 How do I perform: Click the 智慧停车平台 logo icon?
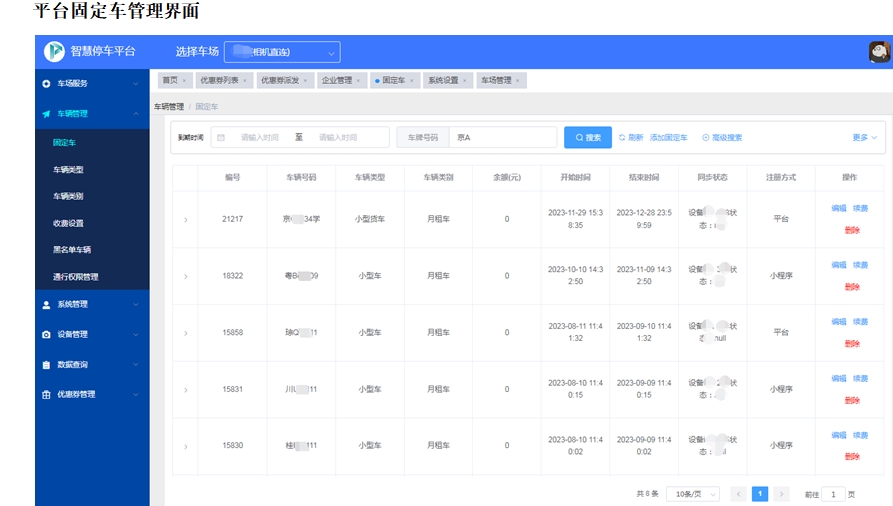click(x=53, y=51)
